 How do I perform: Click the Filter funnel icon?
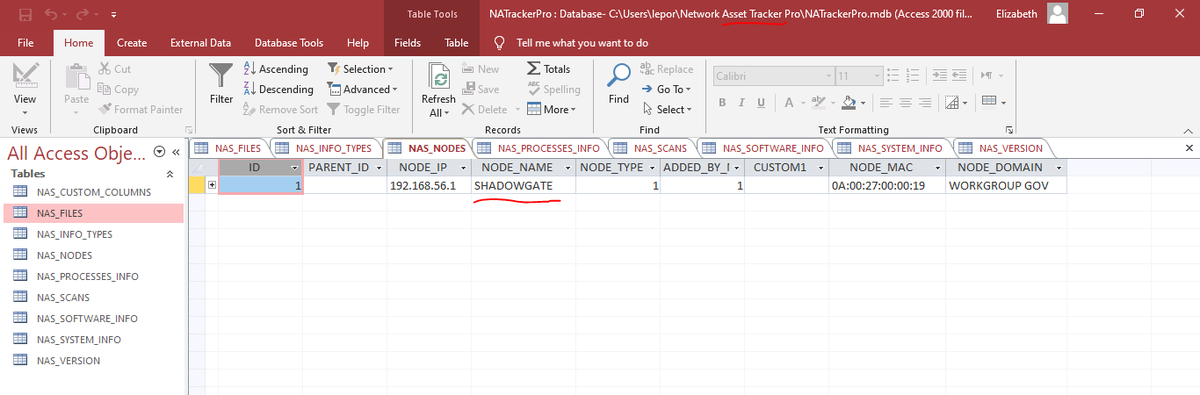tap(221, 75)
